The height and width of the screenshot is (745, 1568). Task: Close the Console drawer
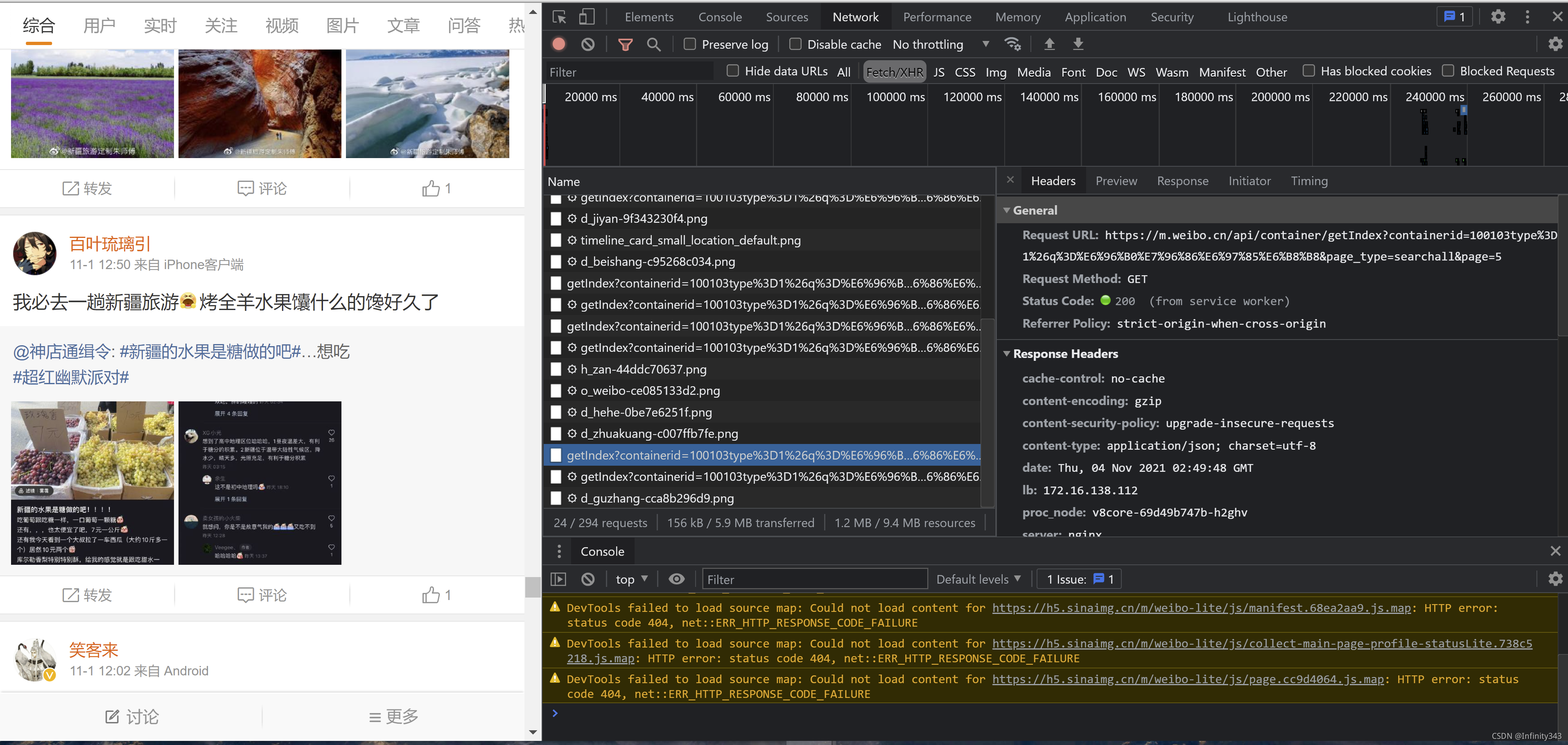1555,551
